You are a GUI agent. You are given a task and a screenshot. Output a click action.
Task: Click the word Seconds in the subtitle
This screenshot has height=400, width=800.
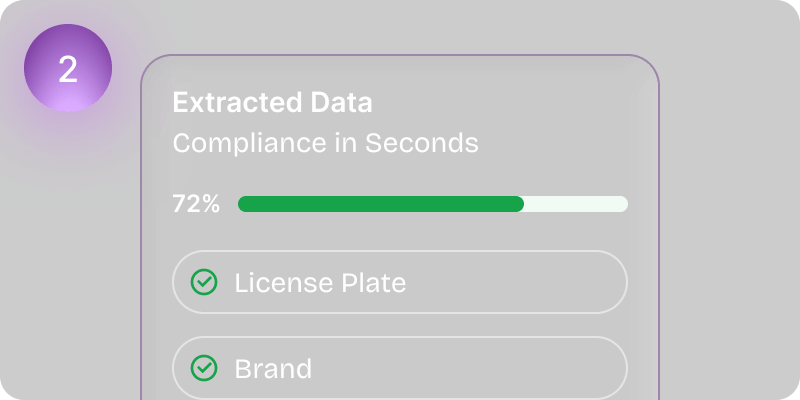[422, 143]
